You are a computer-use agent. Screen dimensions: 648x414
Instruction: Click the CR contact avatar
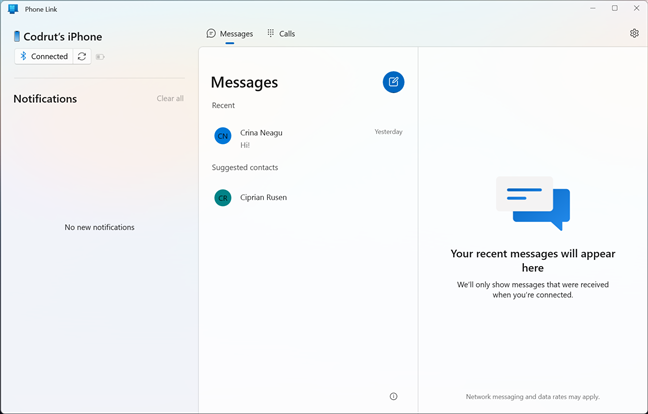click(x=222, y=197)
